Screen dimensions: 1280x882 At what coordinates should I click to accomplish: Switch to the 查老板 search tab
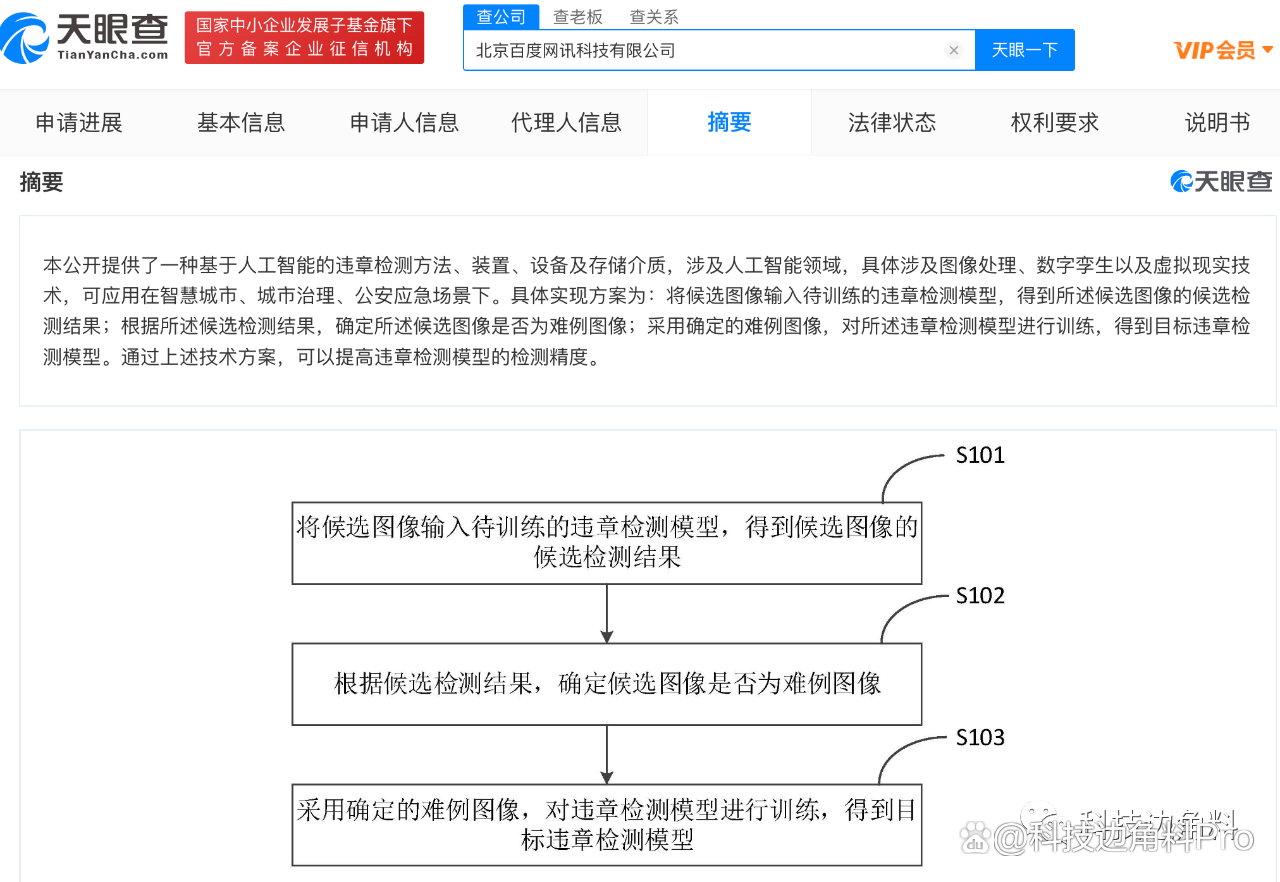point(578,17)
